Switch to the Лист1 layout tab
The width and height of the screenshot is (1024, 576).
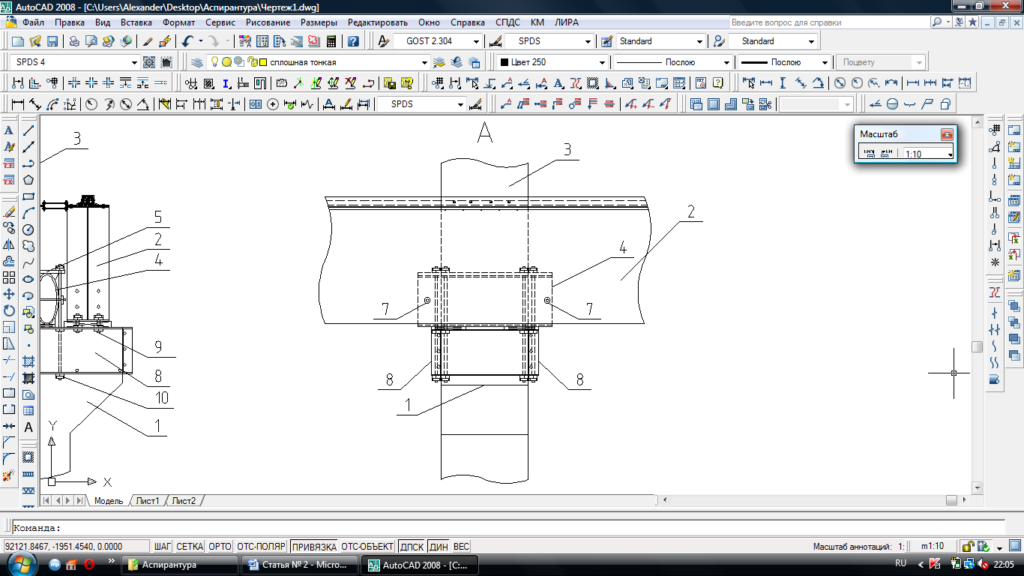click(x=147, y=500)
